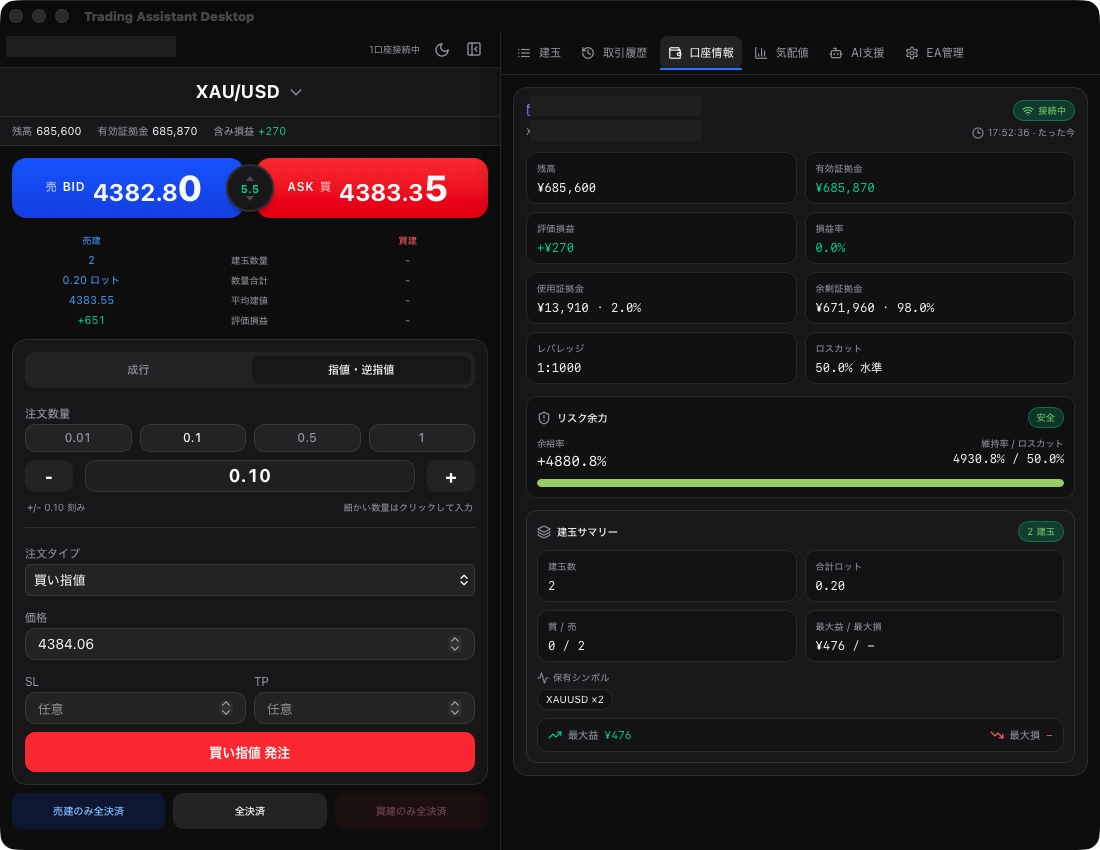Click the 気配値 chart icon
The image size is (1100, 850).
tap(761, 53)
